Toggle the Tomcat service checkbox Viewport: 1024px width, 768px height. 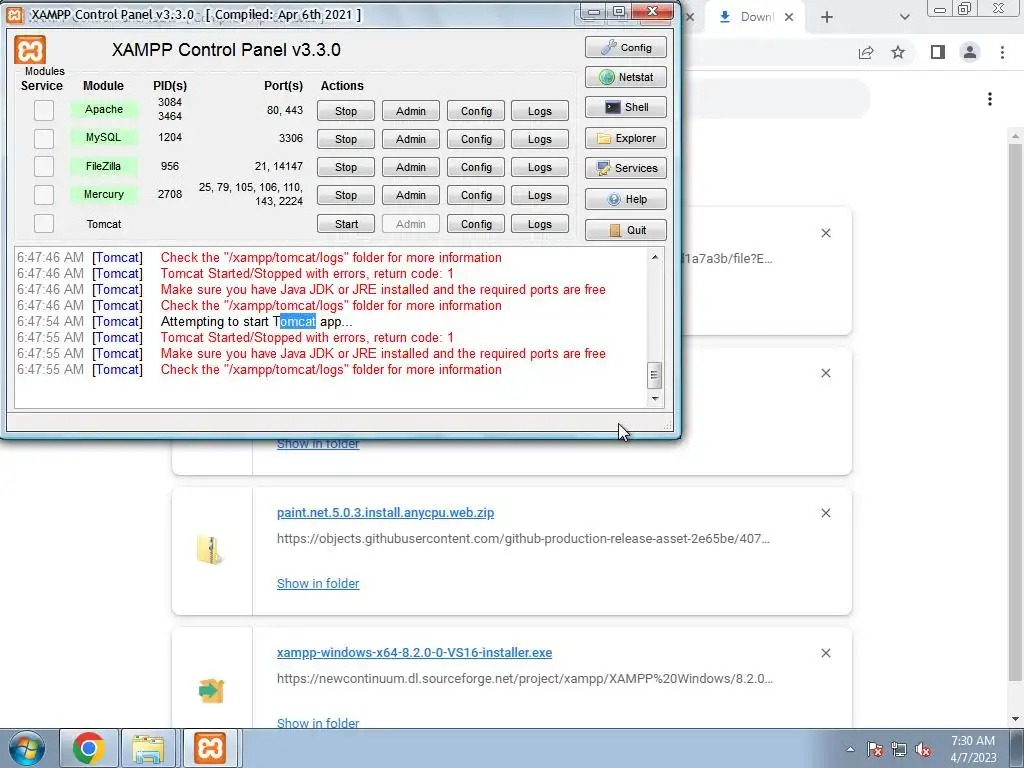point(44,223)
